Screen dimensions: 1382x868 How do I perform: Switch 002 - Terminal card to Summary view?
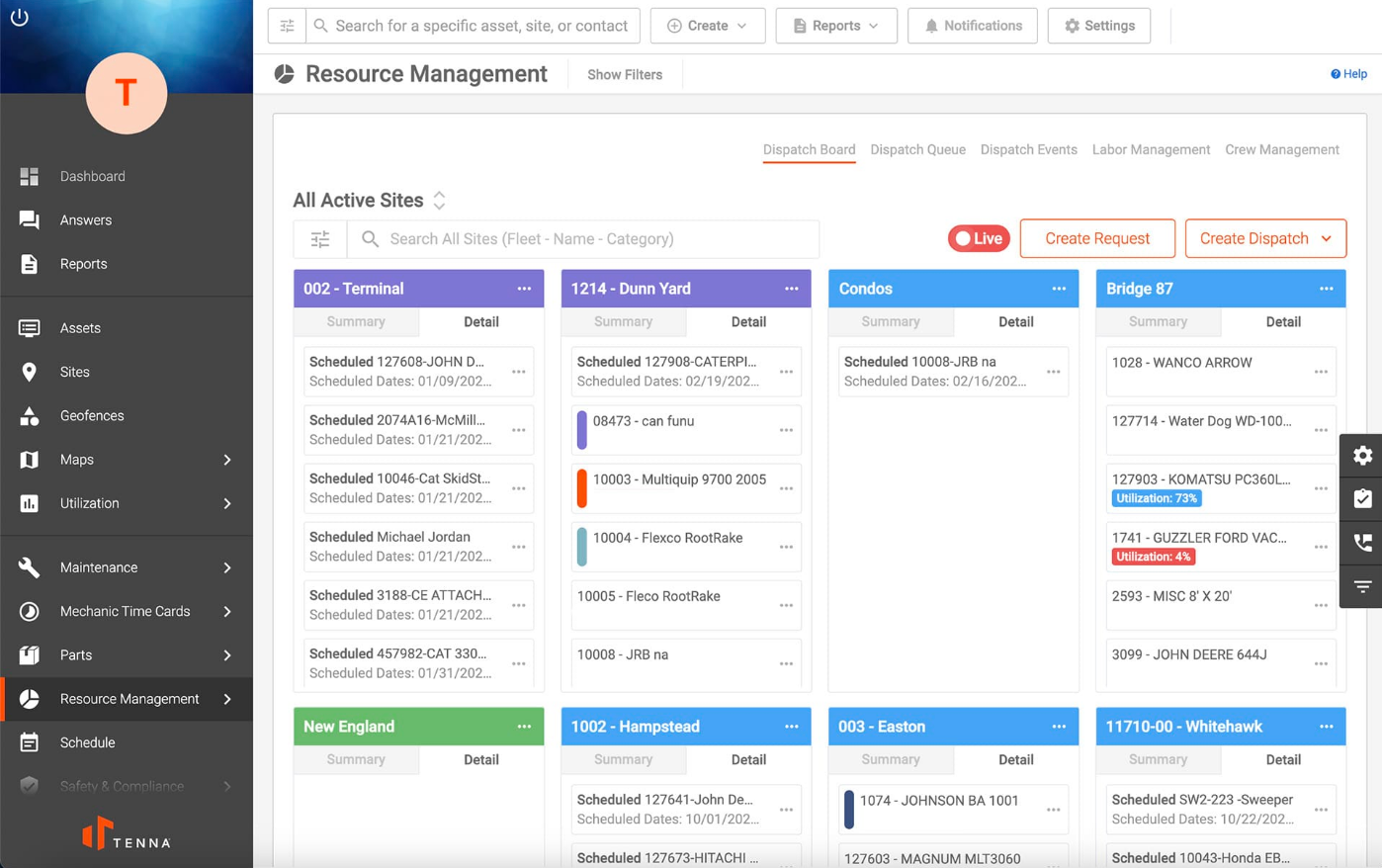pos(356,321)
